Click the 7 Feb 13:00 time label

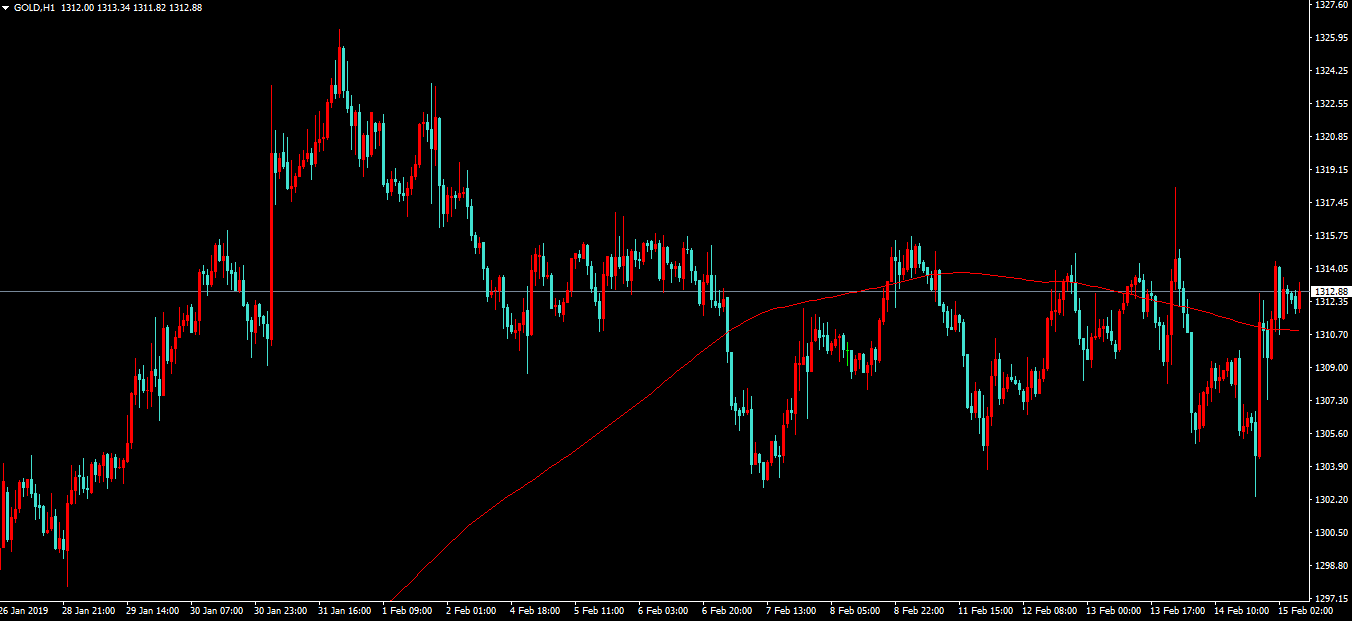click(791, 610)
